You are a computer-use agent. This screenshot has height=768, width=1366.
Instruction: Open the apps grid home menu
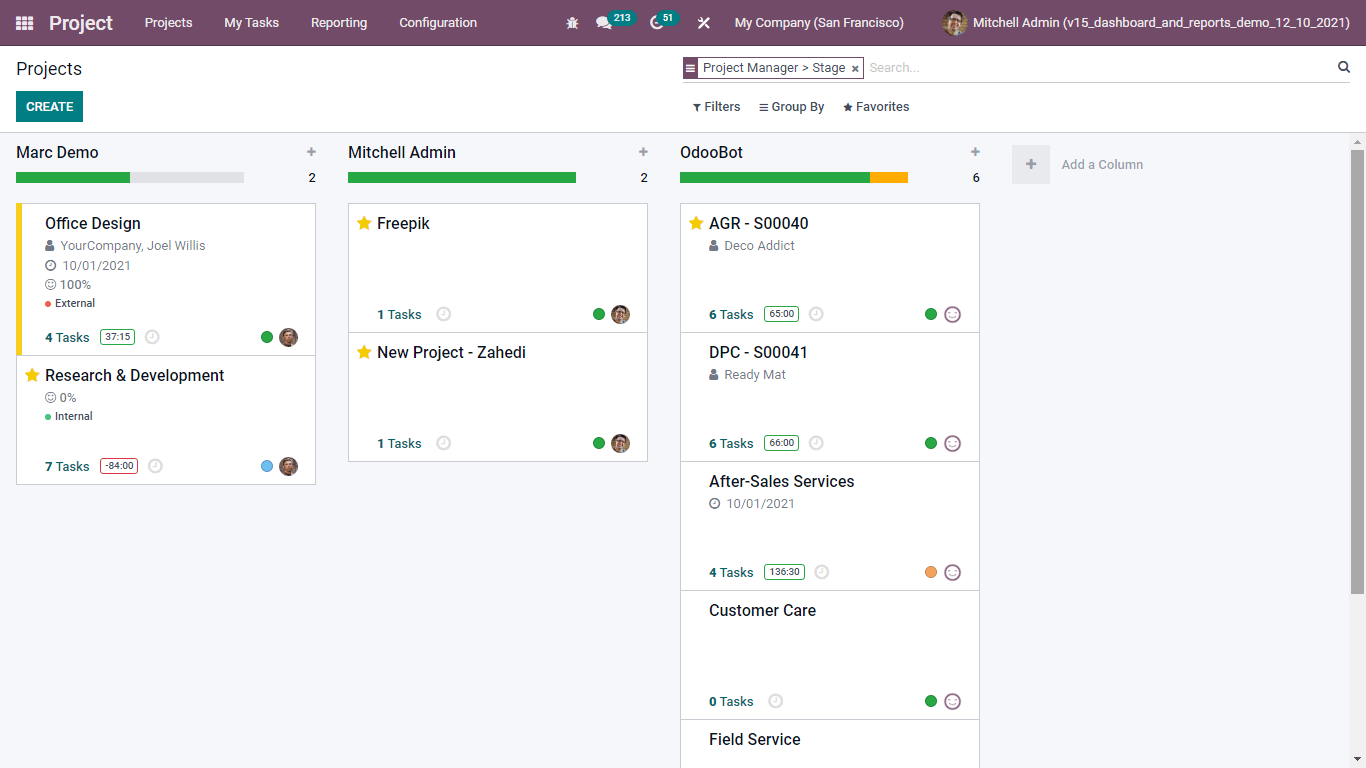pos(24,23)
